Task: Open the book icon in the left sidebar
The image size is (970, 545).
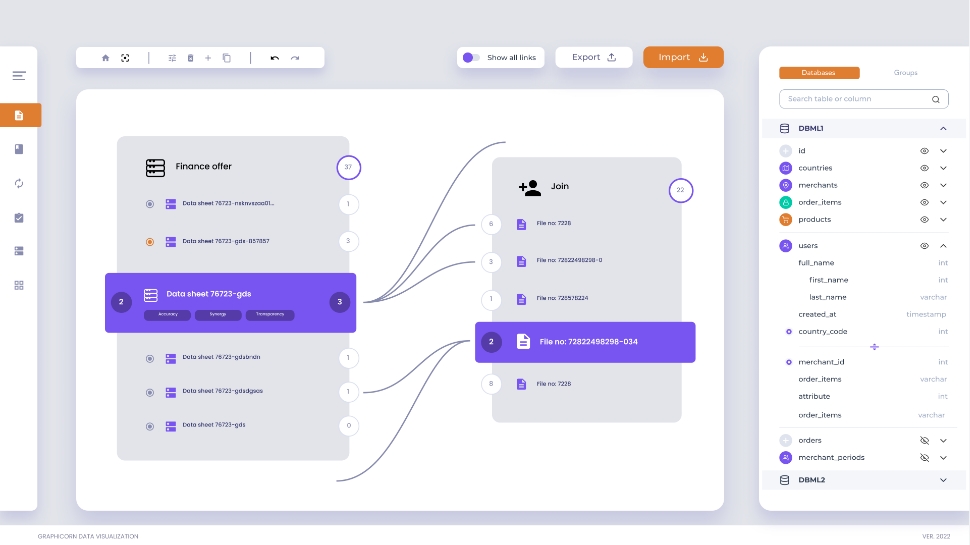Action: point(19,149)
